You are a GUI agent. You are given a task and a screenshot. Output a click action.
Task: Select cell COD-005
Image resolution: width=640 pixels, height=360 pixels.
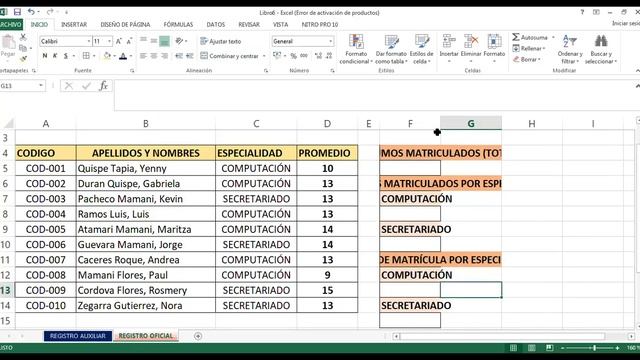[46, 229]
